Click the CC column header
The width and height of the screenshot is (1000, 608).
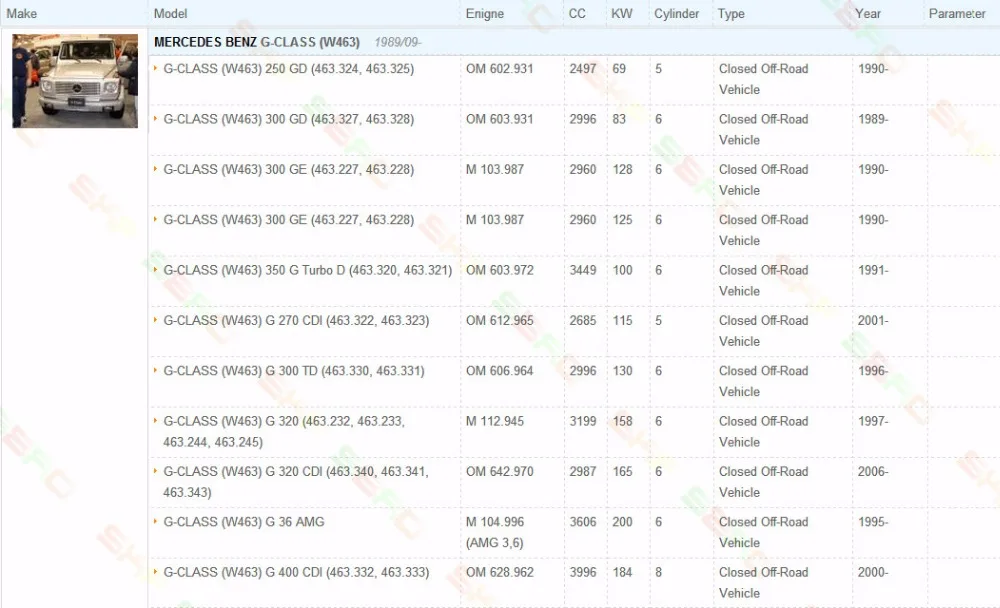577,13
